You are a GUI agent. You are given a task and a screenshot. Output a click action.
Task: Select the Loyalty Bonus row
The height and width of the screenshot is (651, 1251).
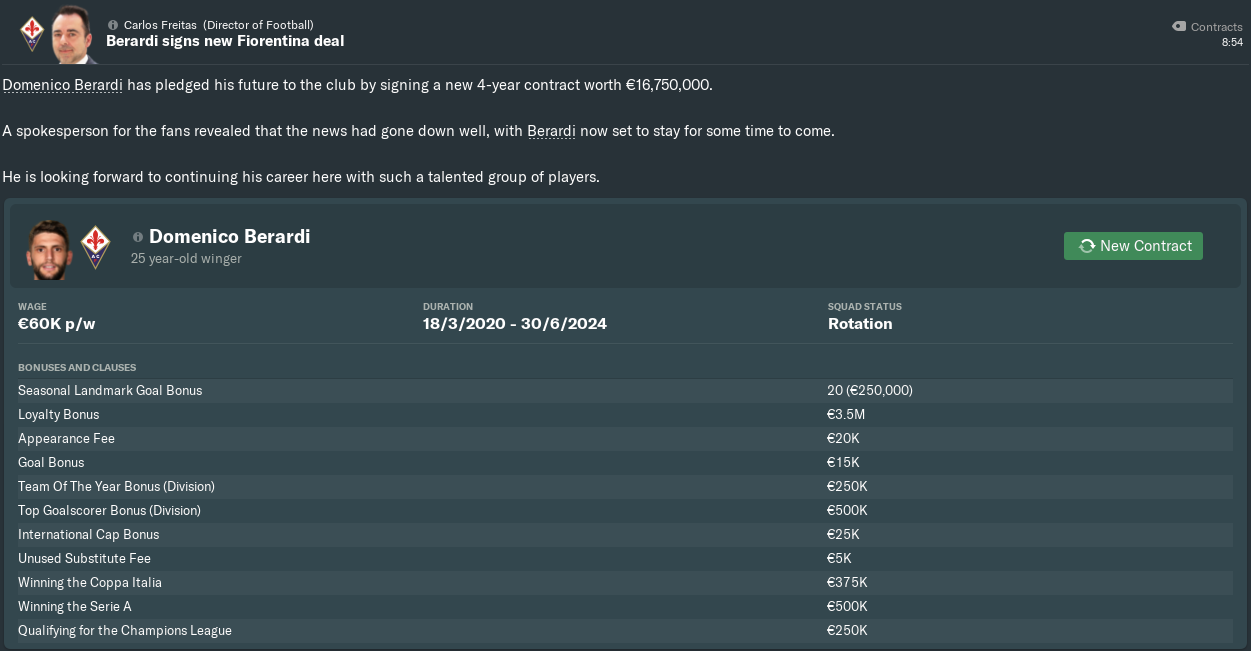(x=624, y=415)
